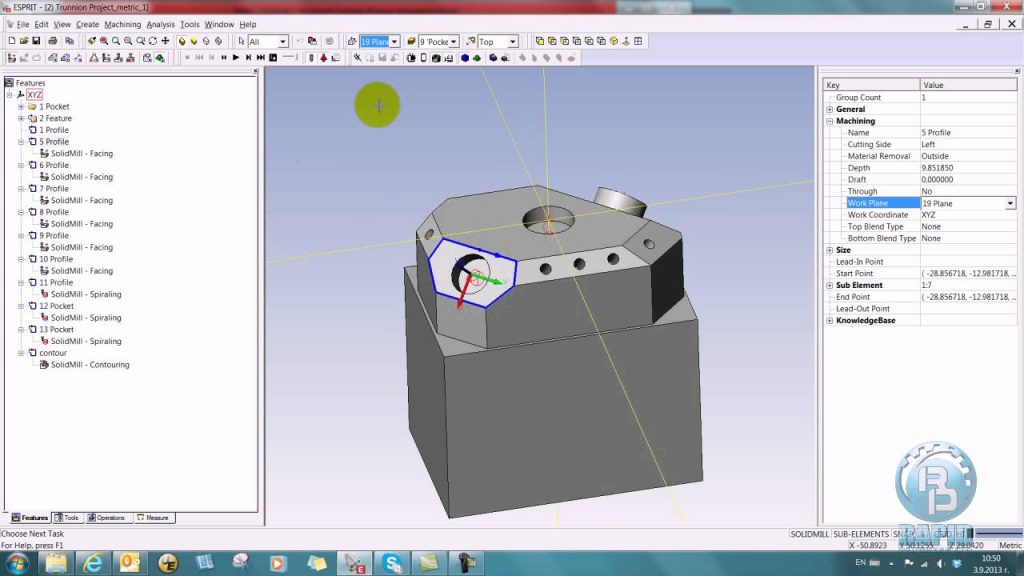Expand the Sub Element property group

point(829,285)
